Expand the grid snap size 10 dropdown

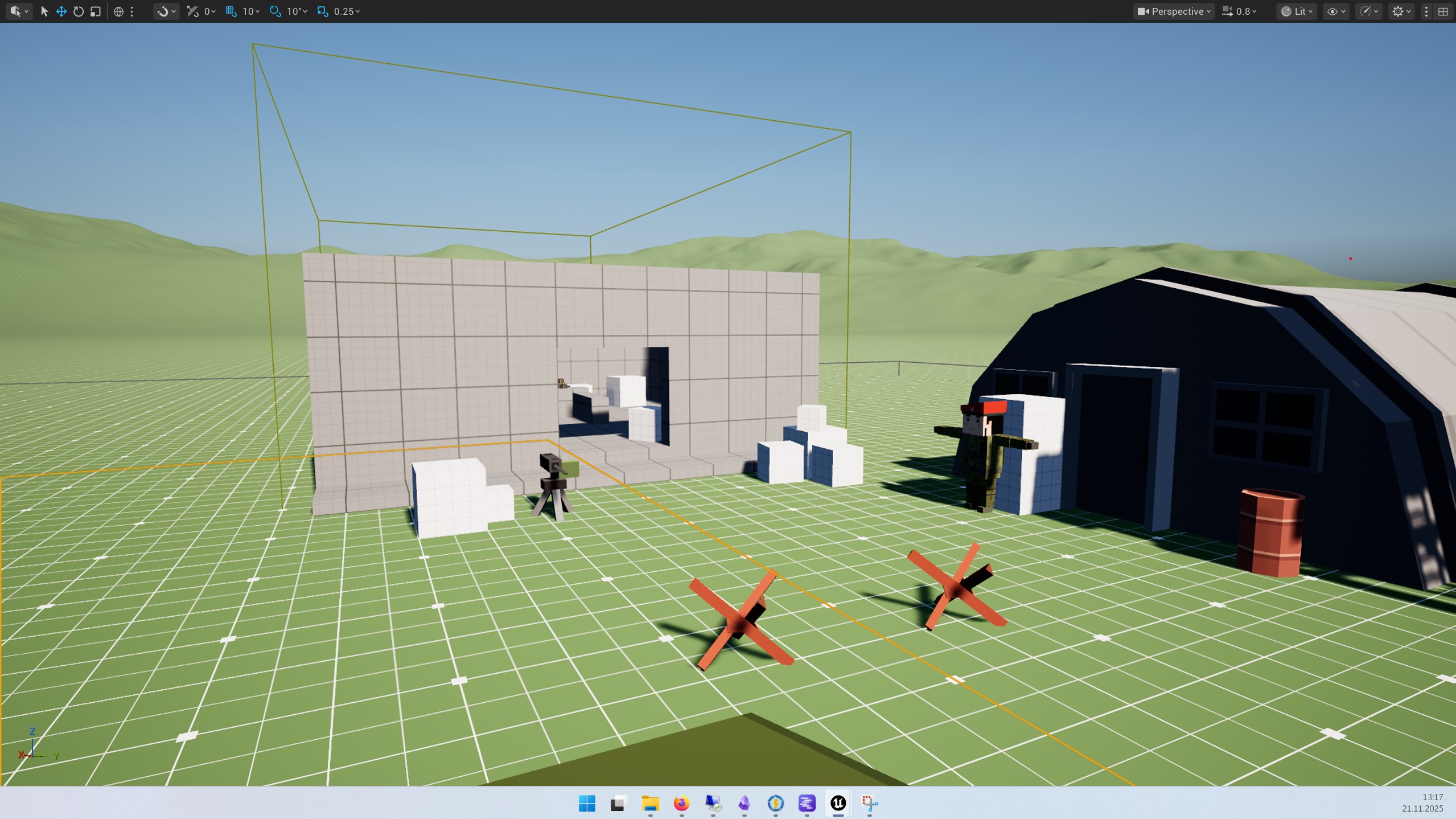(x=252, y=11)
